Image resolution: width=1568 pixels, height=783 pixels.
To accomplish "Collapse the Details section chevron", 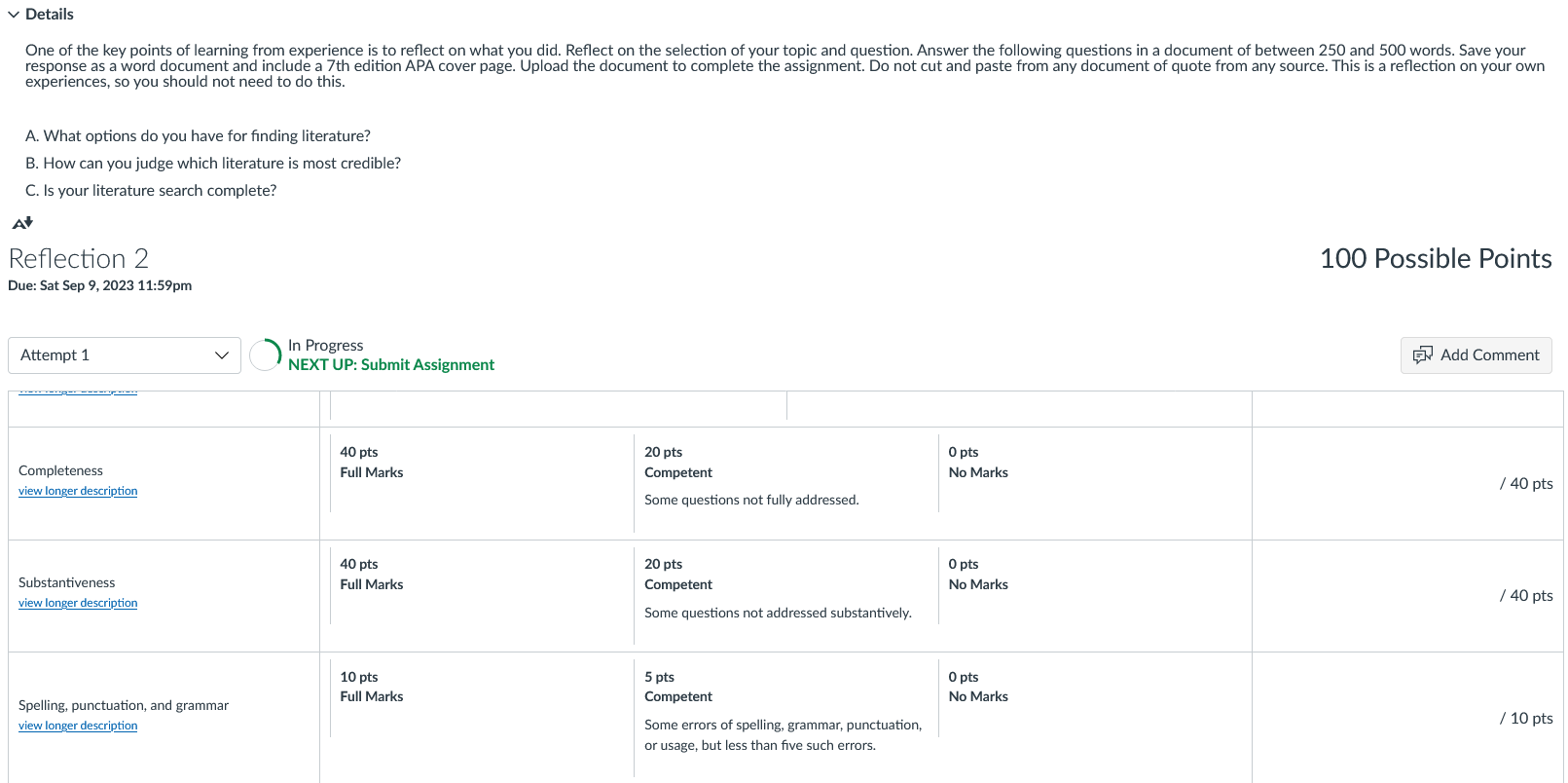I will click(14, 15).
